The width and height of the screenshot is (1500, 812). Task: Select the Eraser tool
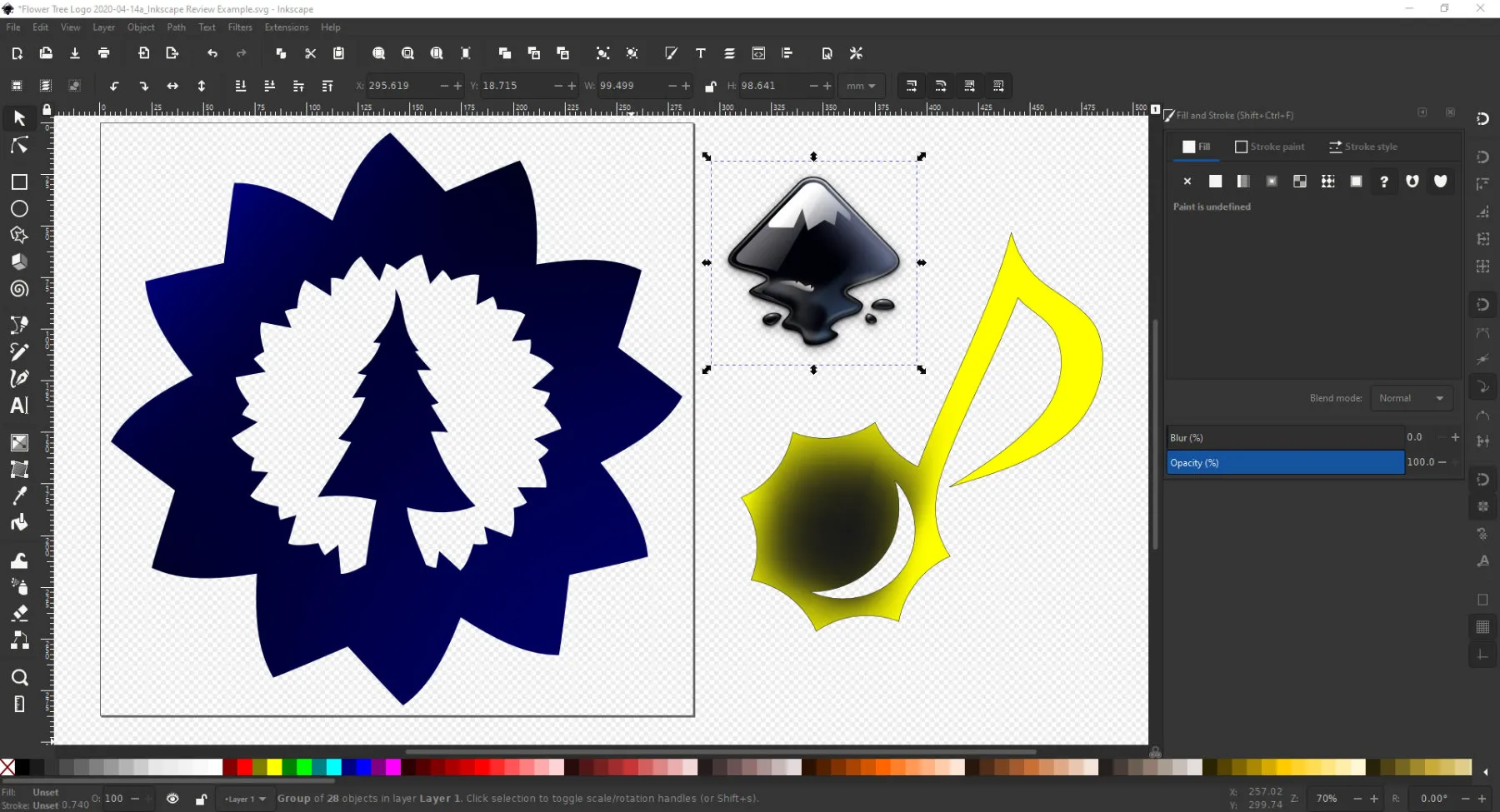pos(19,614)
